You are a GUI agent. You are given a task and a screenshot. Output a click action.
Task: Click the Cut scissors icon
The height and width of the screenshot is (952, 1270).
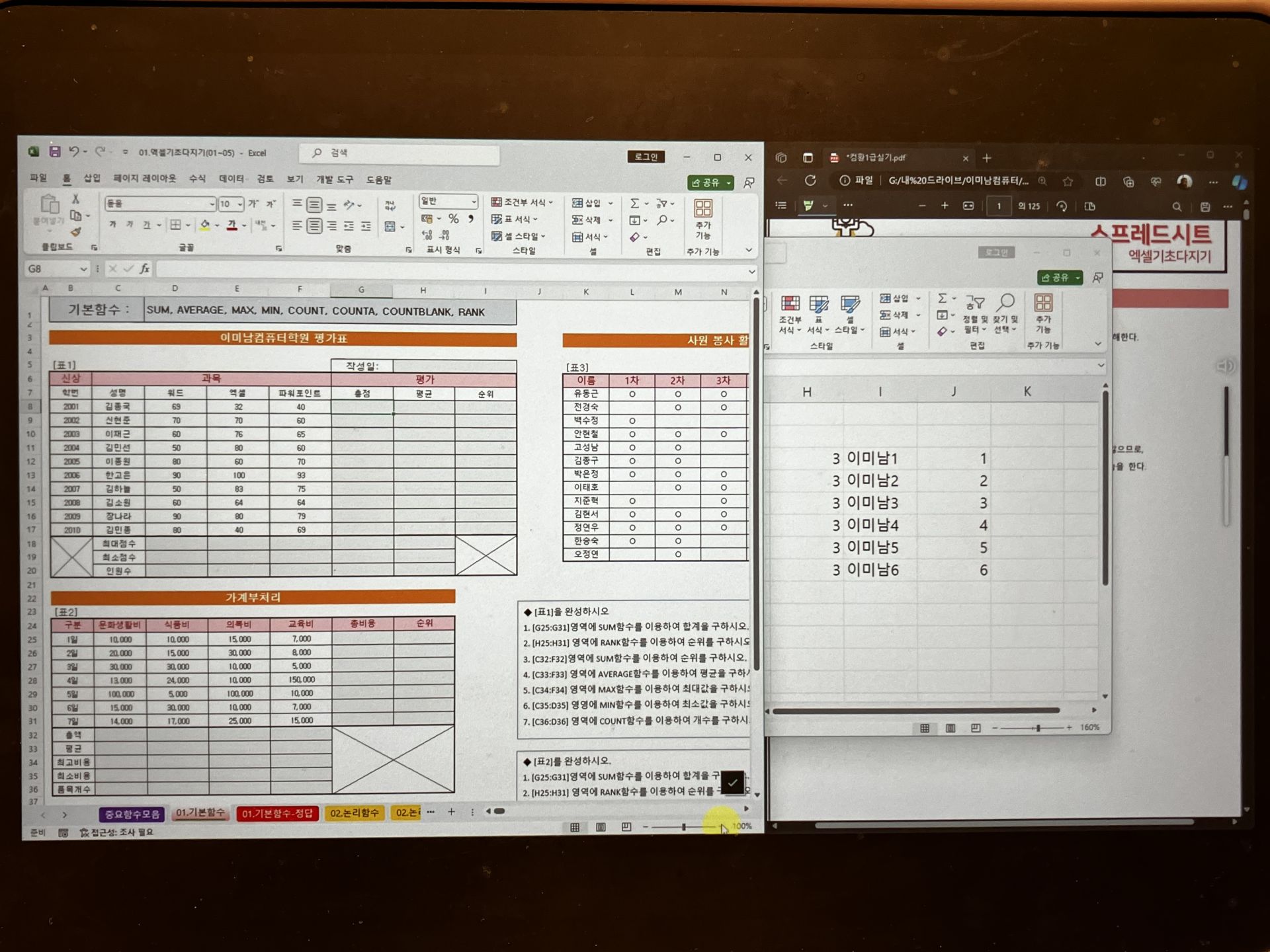75,199
